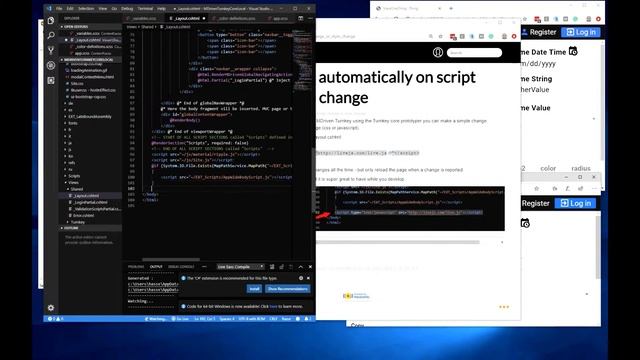
Task: Expand the Scripts folder in Explorer tree
Action: pos(74,176)
